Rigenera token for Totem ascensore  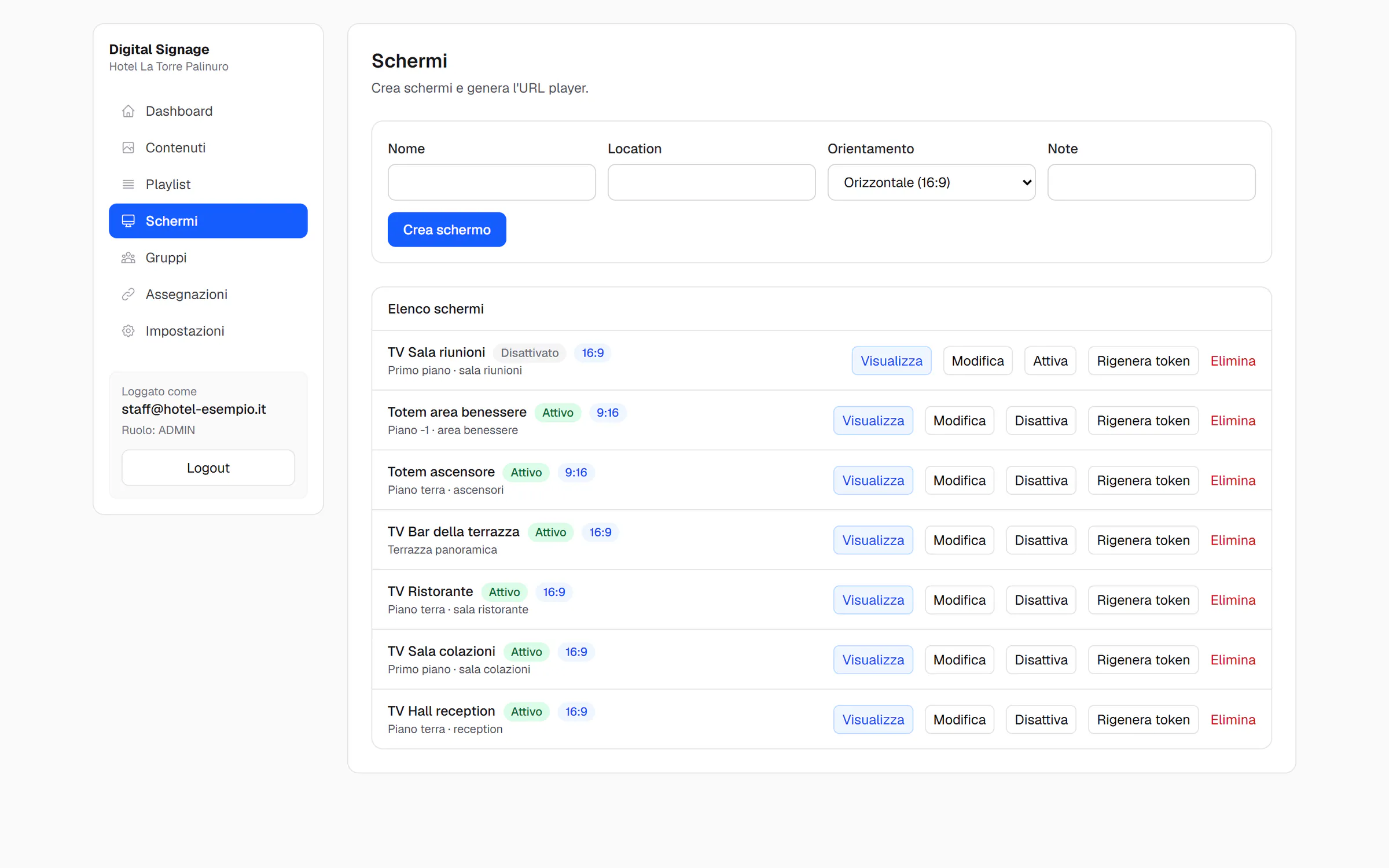coord(1143,480)
